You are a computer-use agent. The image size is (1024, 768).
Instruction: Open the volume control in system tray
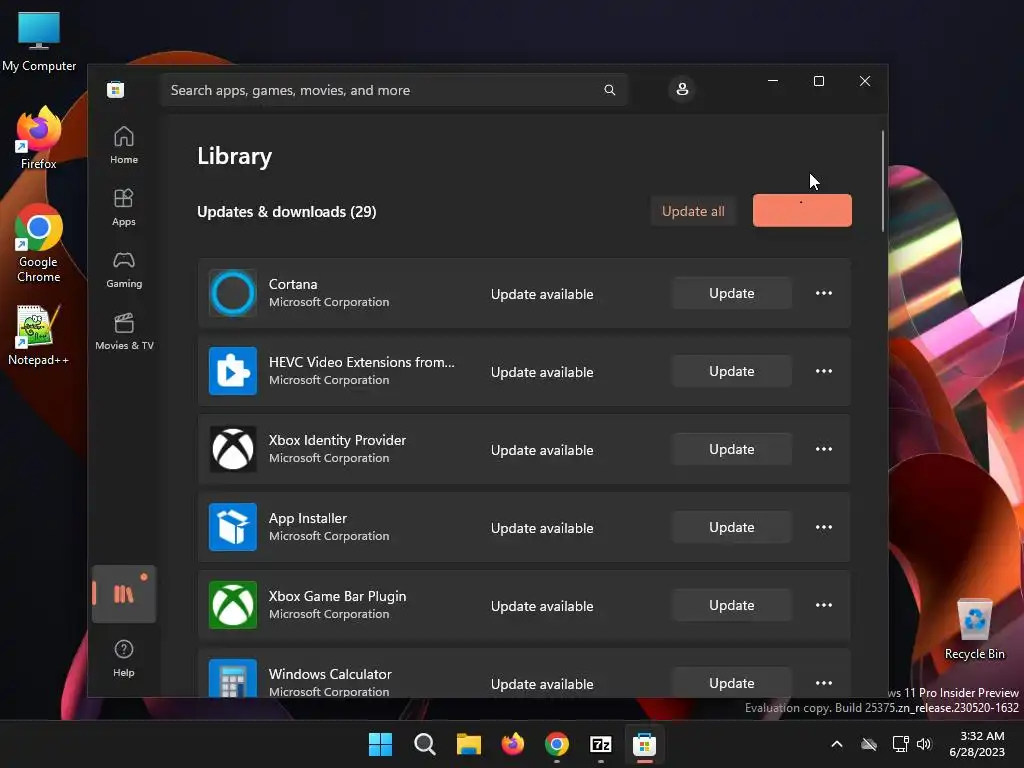pyautogui.click(x=923, y=744)
